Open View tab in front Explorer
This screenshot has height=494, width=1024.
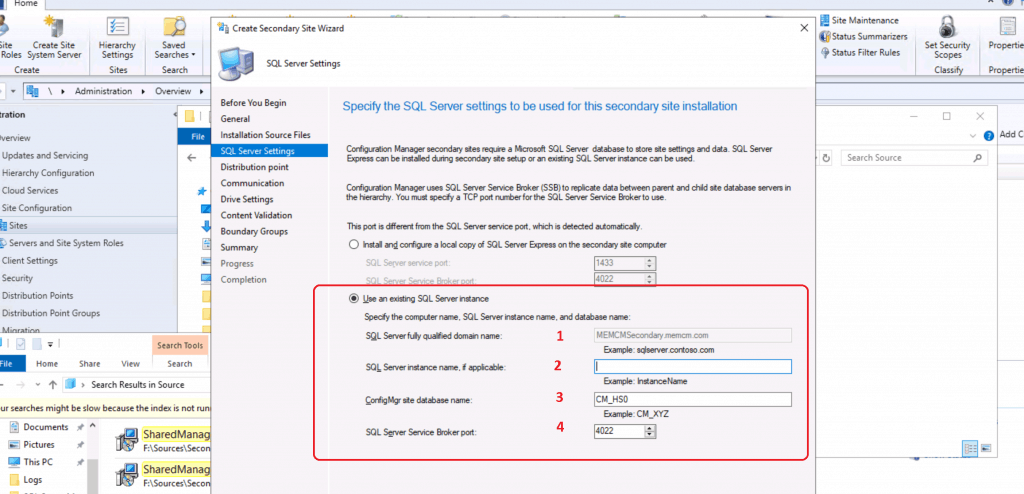tap(131, 364)
